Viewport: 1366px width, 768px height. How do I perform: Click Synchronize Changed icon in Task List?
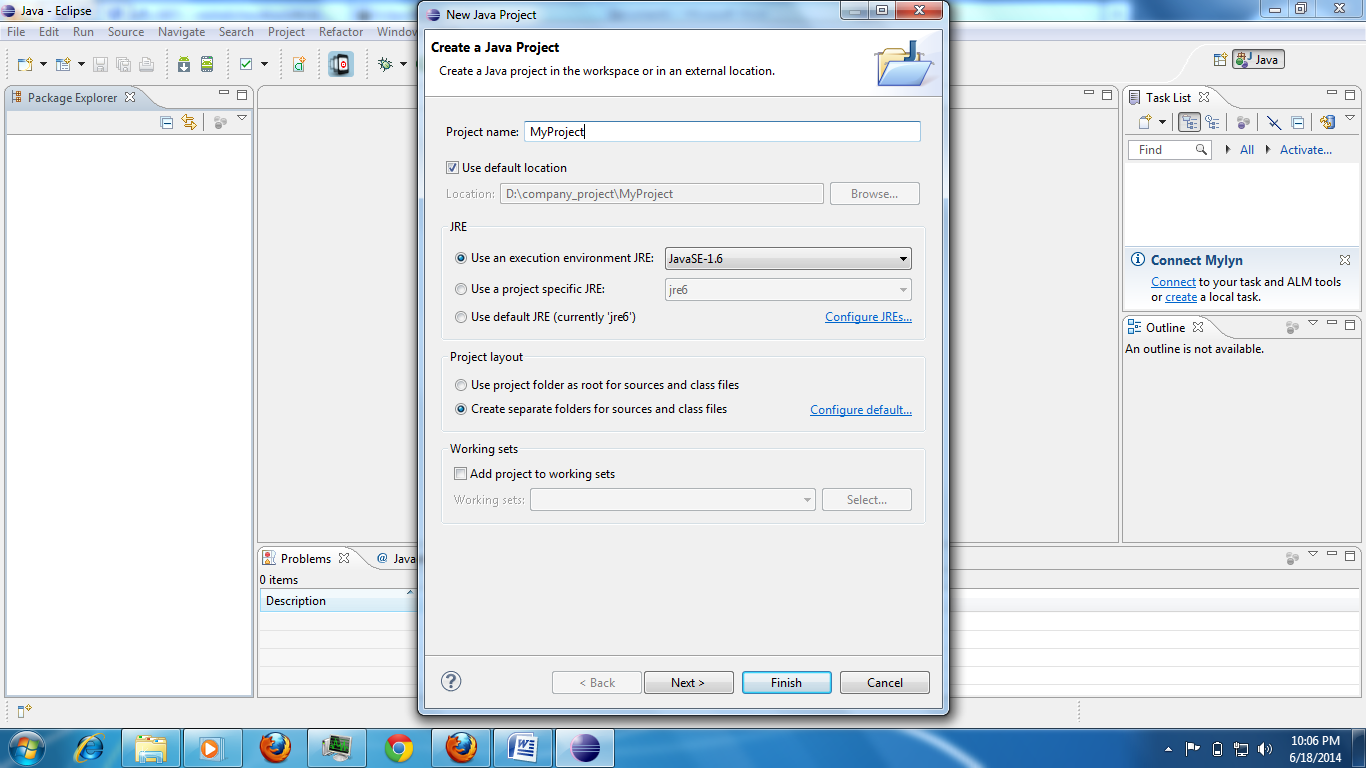[x=1327, y=122]
